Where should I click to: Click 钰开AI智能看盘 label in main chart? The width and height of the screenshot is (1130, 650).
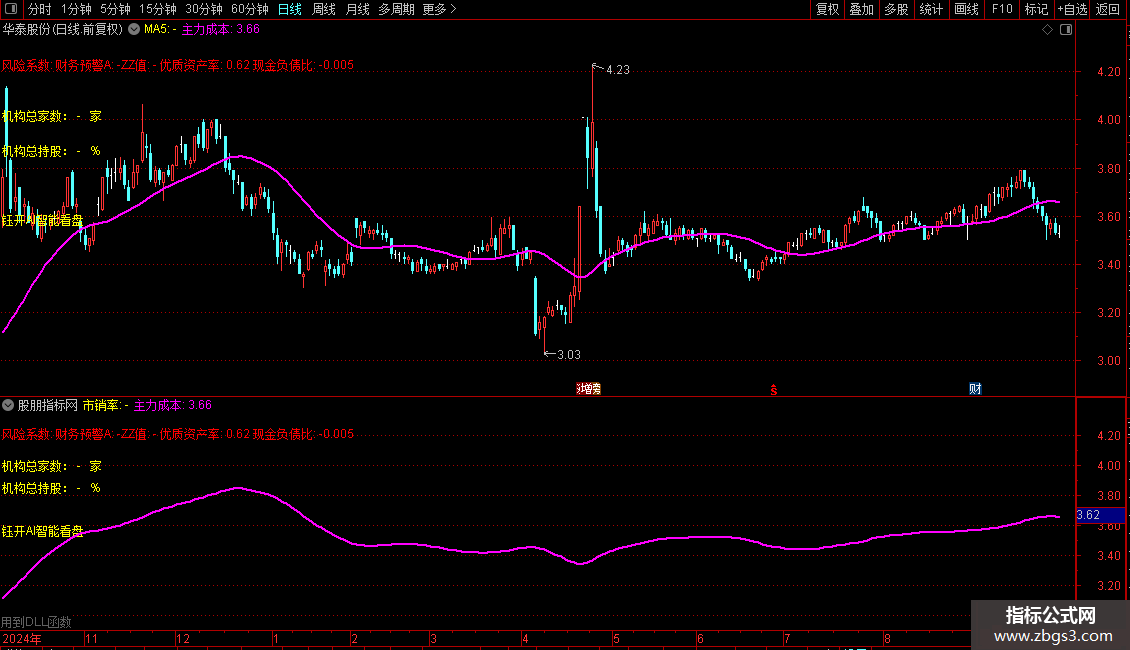[43, 221]
